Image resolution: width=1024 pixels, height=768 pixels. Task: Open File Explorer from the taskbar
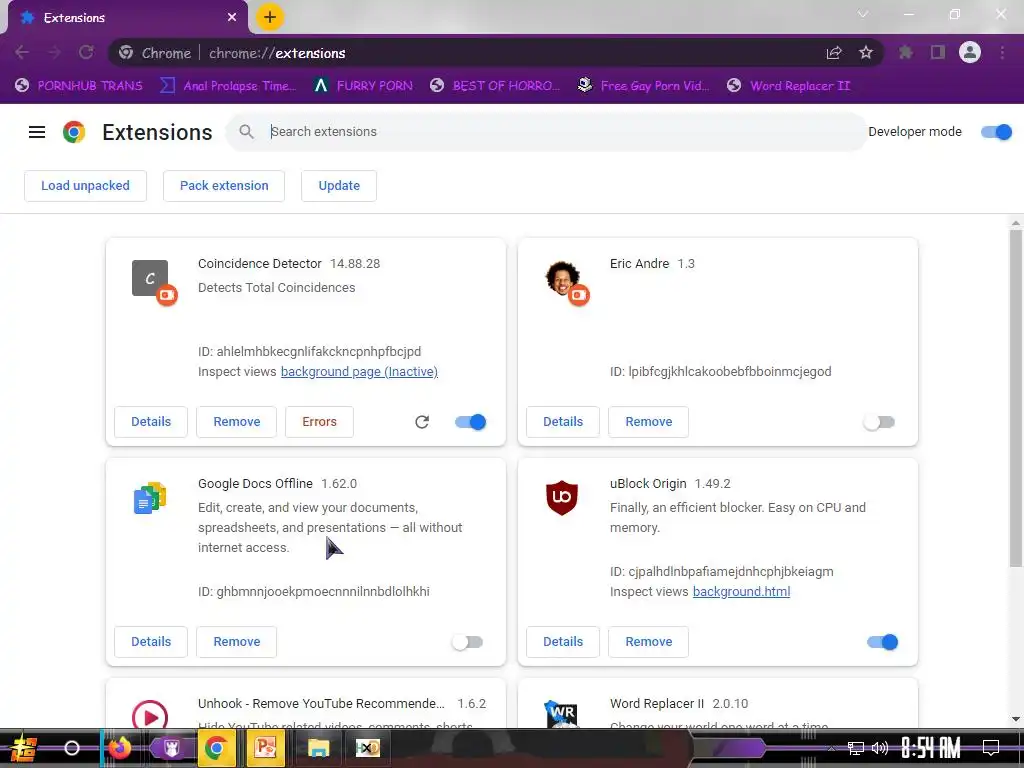point(318,748)
